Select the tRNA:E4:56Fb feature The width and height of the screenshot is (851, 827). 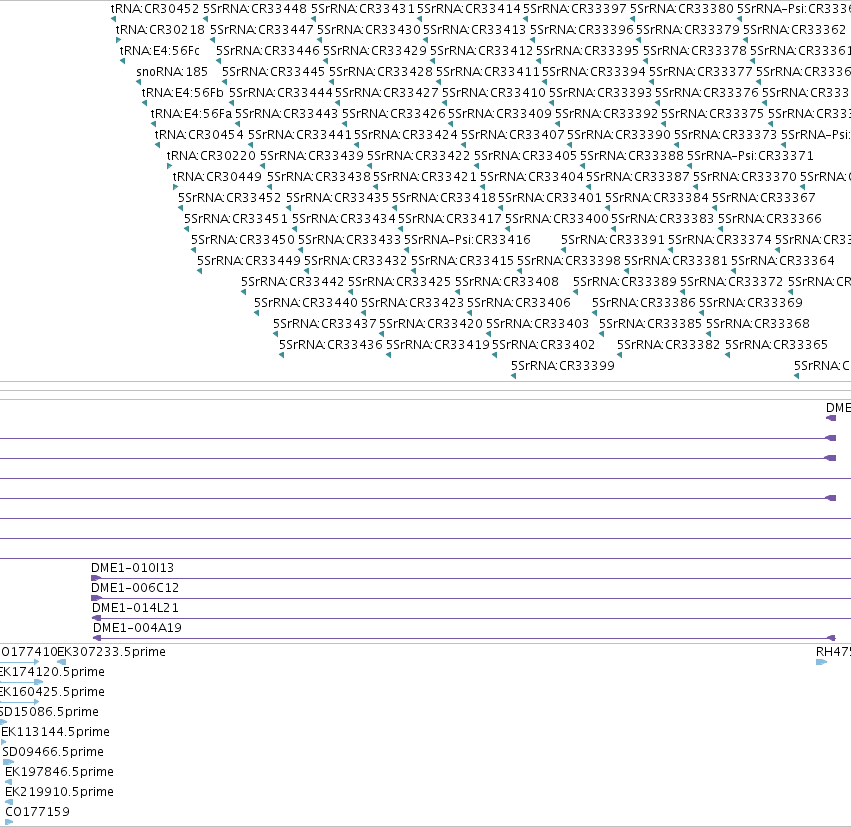click(182, 93)
